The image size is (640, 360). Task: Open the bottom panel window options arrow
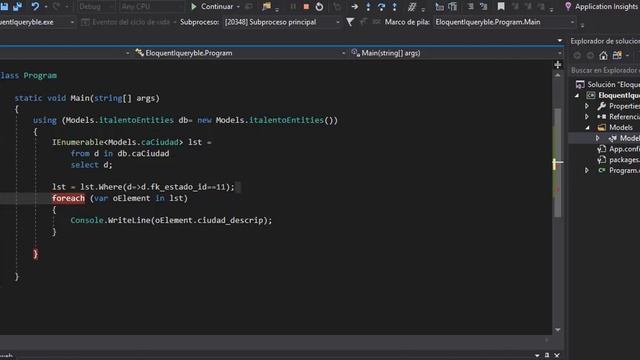(537, 356)
